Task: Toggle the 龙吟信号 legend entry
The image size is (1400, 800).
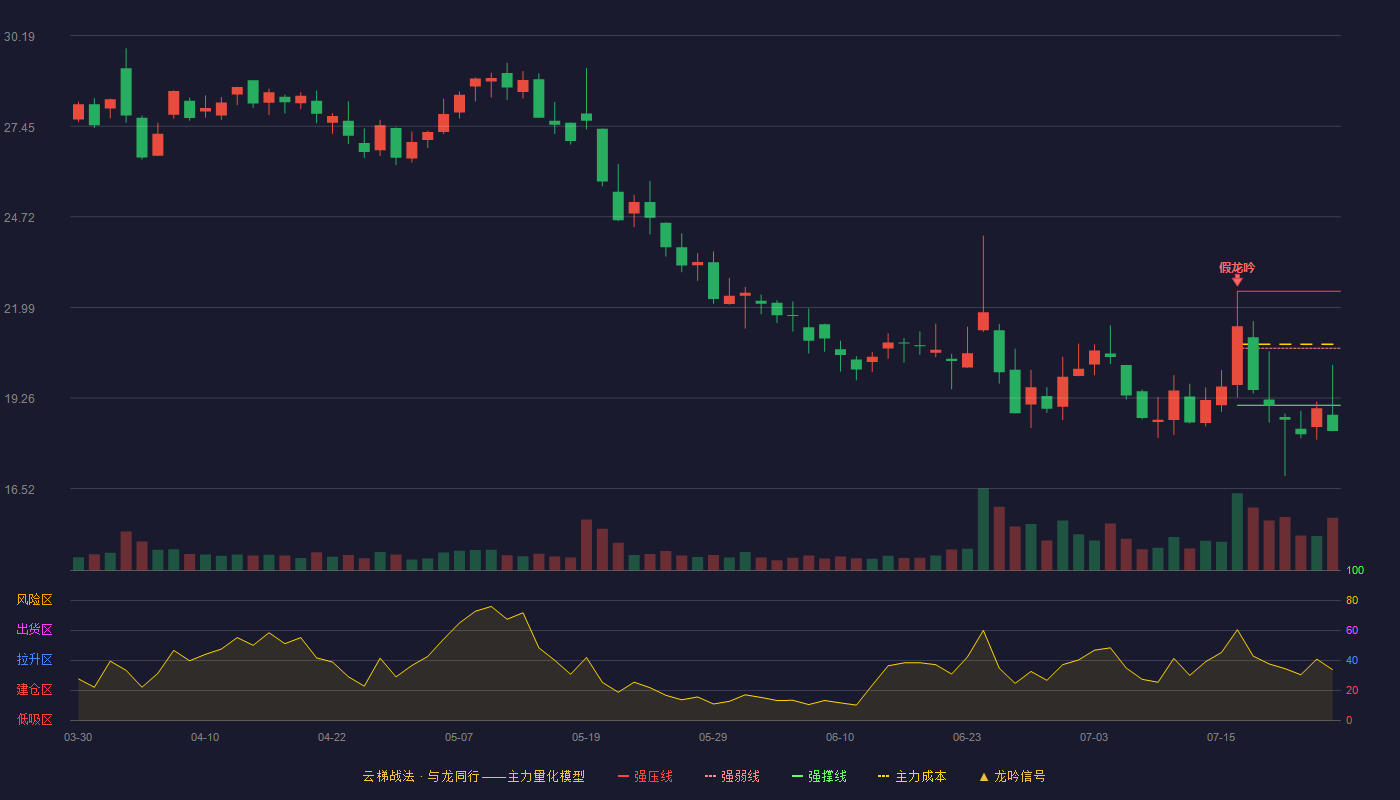Action: click(1012, 776)
